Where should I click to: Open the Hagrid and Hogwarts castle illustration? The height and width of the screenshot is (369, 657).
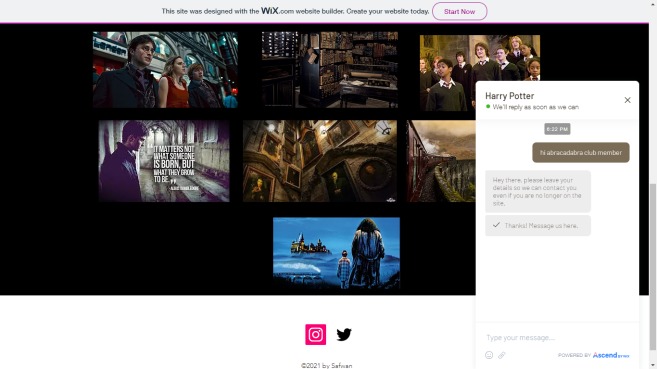pos(336,253)
